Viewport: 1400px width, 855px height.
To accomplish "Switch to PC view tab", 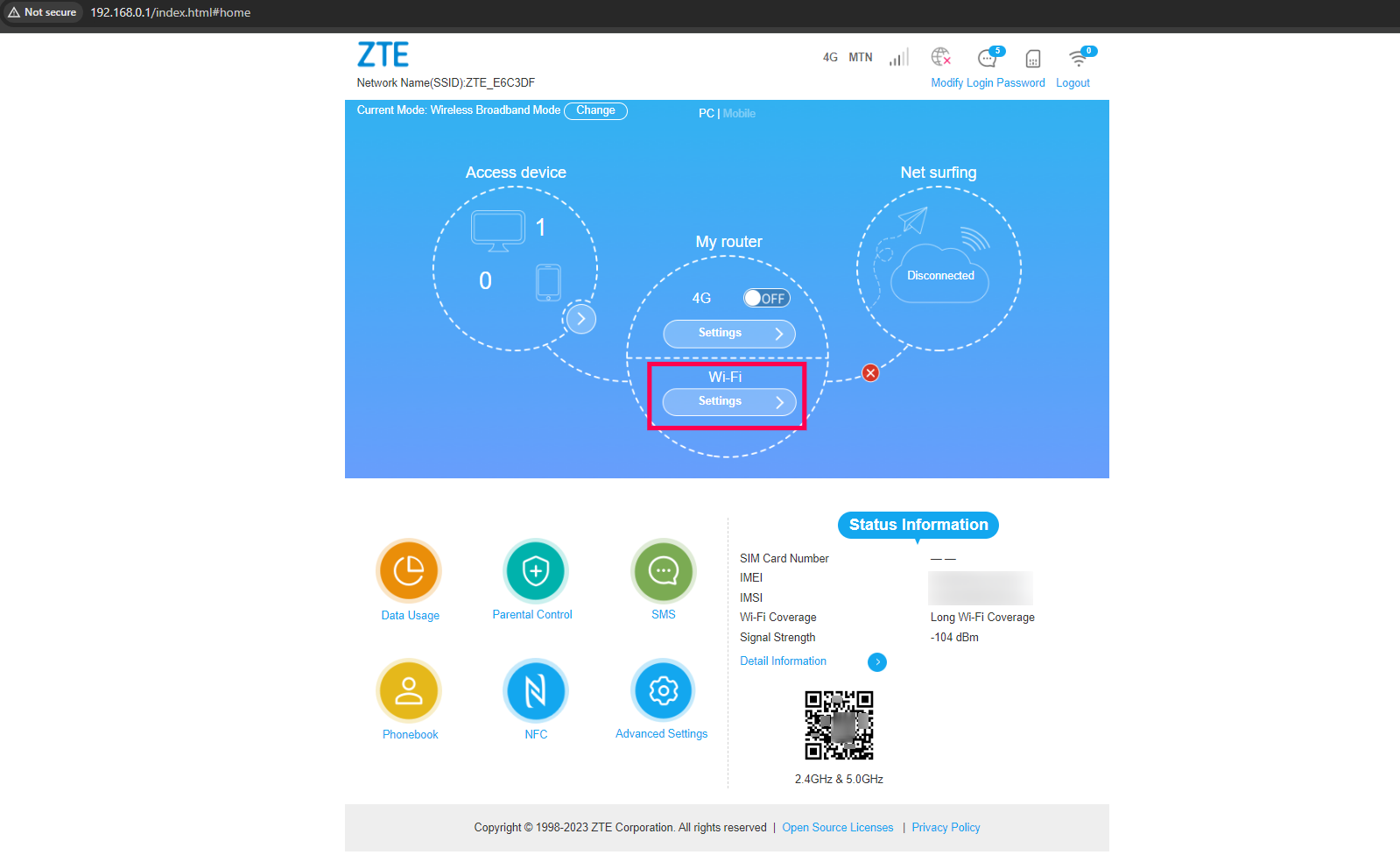I will (706, 114).
